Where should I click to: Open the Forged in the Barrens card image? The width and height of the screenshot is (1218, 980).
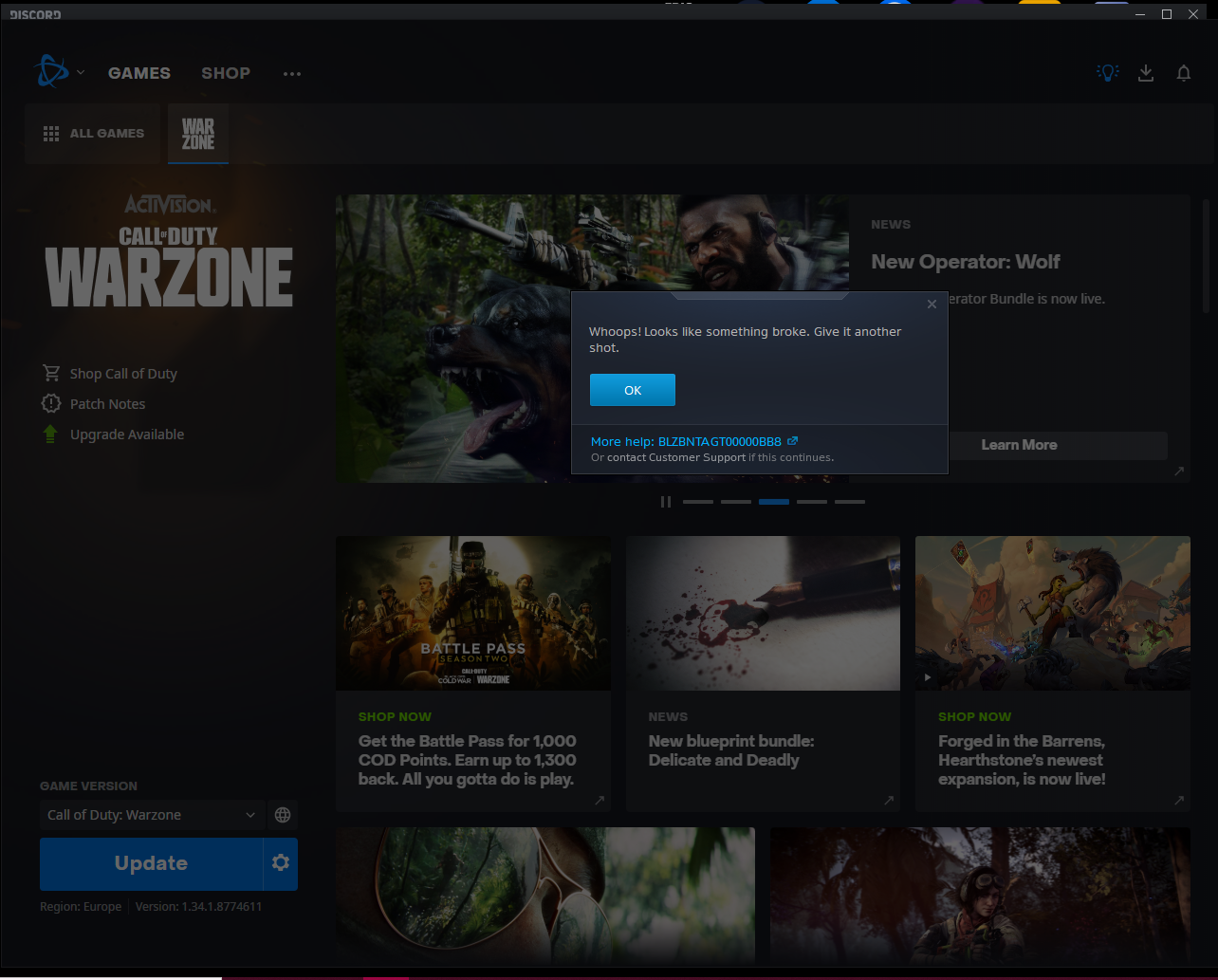coord(1053,613)
